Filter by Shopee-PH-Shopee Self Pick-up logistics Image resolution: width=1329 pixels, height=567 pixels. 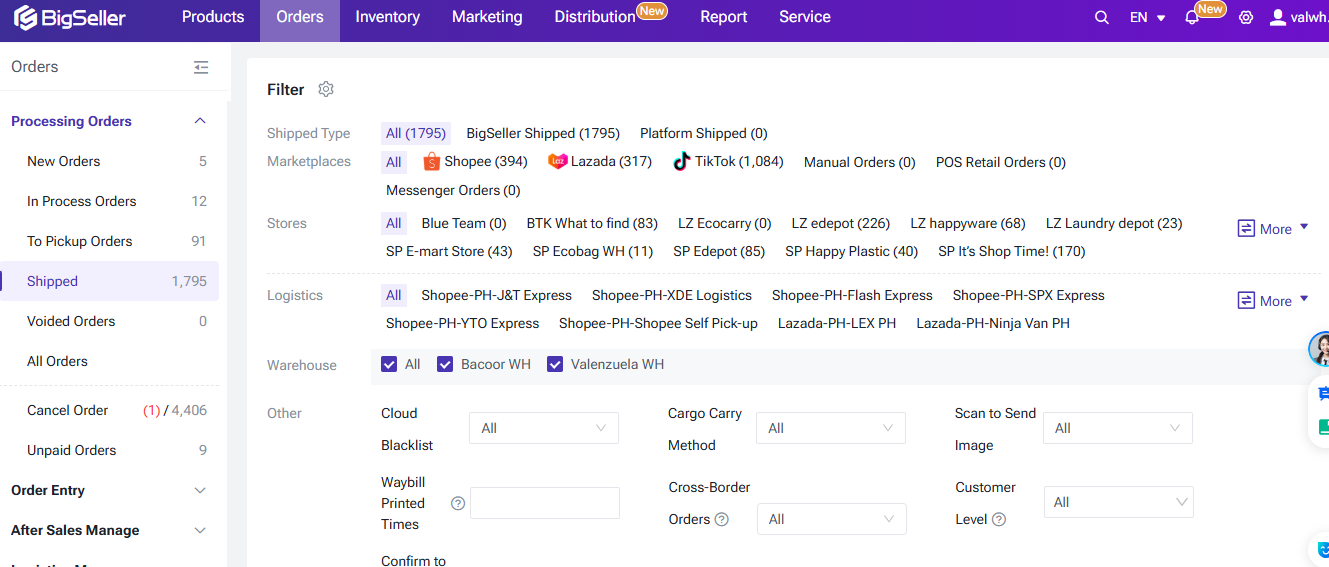pos(658,323)
